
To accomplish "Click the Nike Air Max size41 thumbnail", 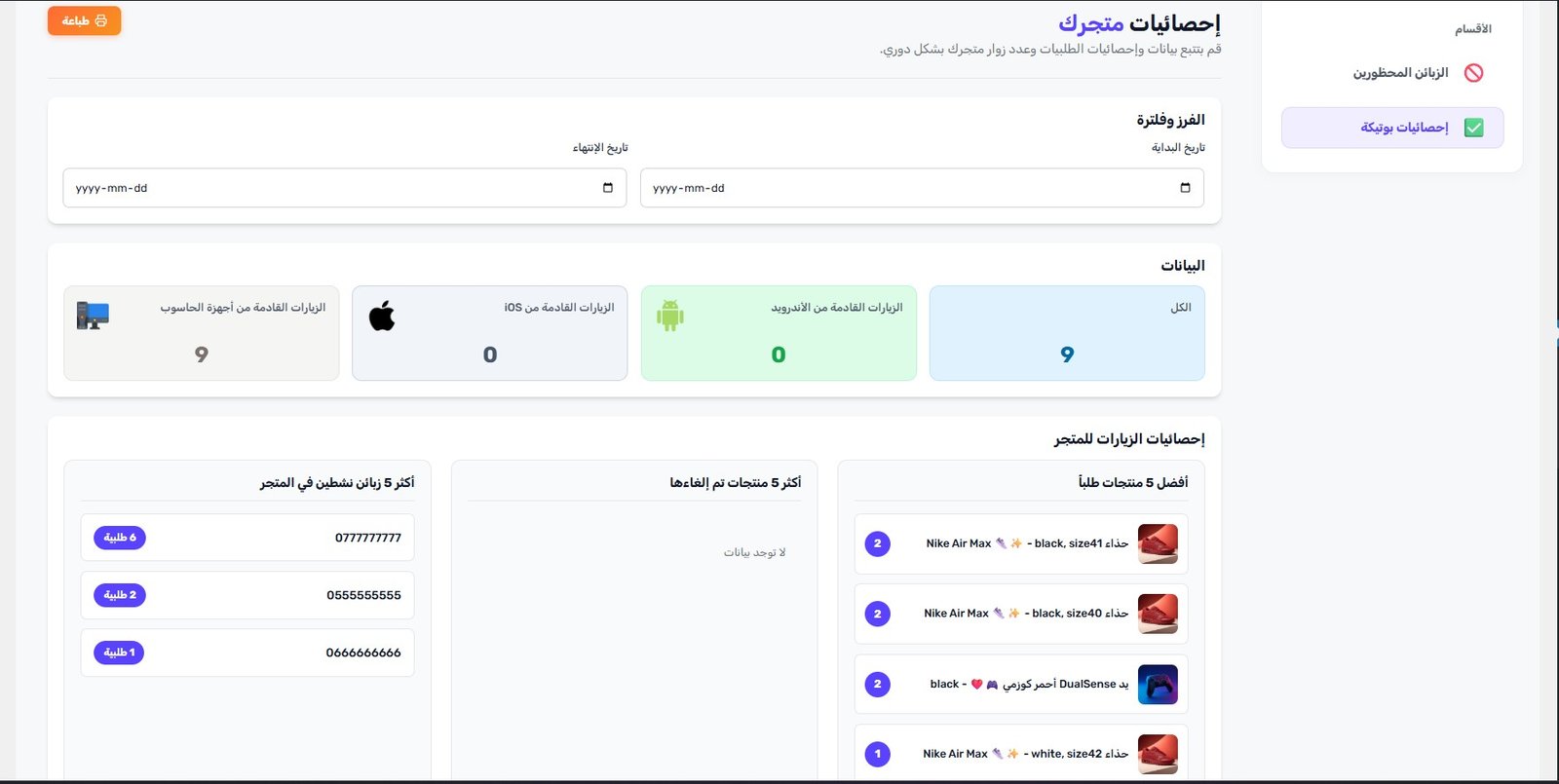I will pyautogui.click(x=1158, y=543).
